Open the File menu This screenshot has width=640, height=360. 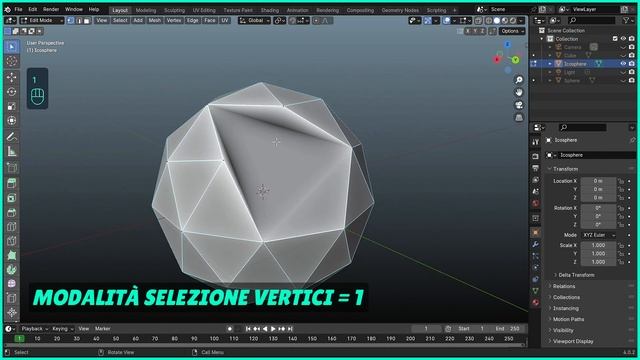[x=18, y=9]
